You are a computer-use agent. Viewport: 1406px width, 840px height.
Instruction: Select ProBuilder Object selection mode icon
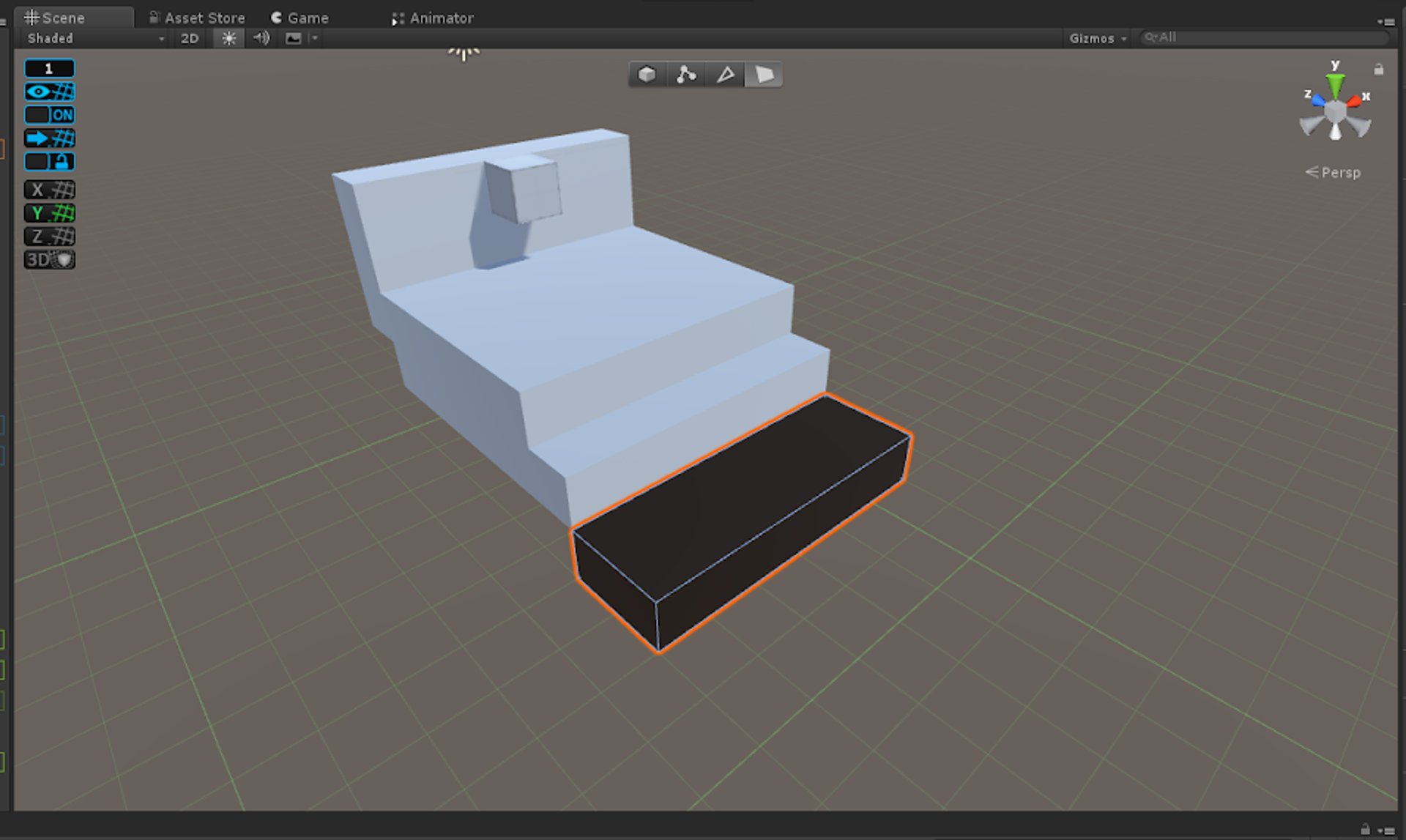point(647,75)
